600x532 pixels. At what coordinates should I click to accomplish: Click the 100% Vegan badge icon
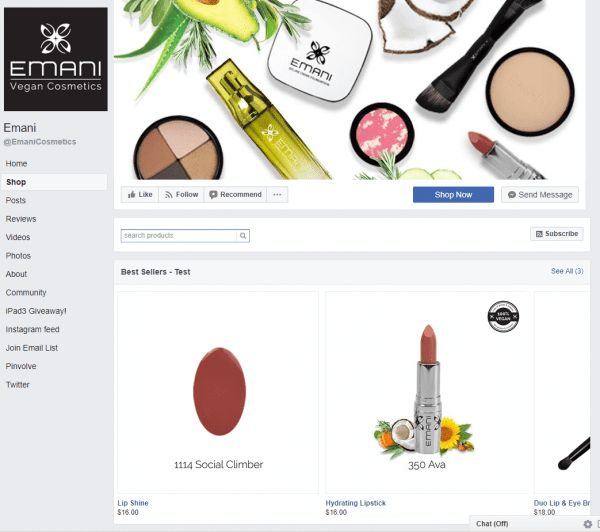[x=503, y=317]
